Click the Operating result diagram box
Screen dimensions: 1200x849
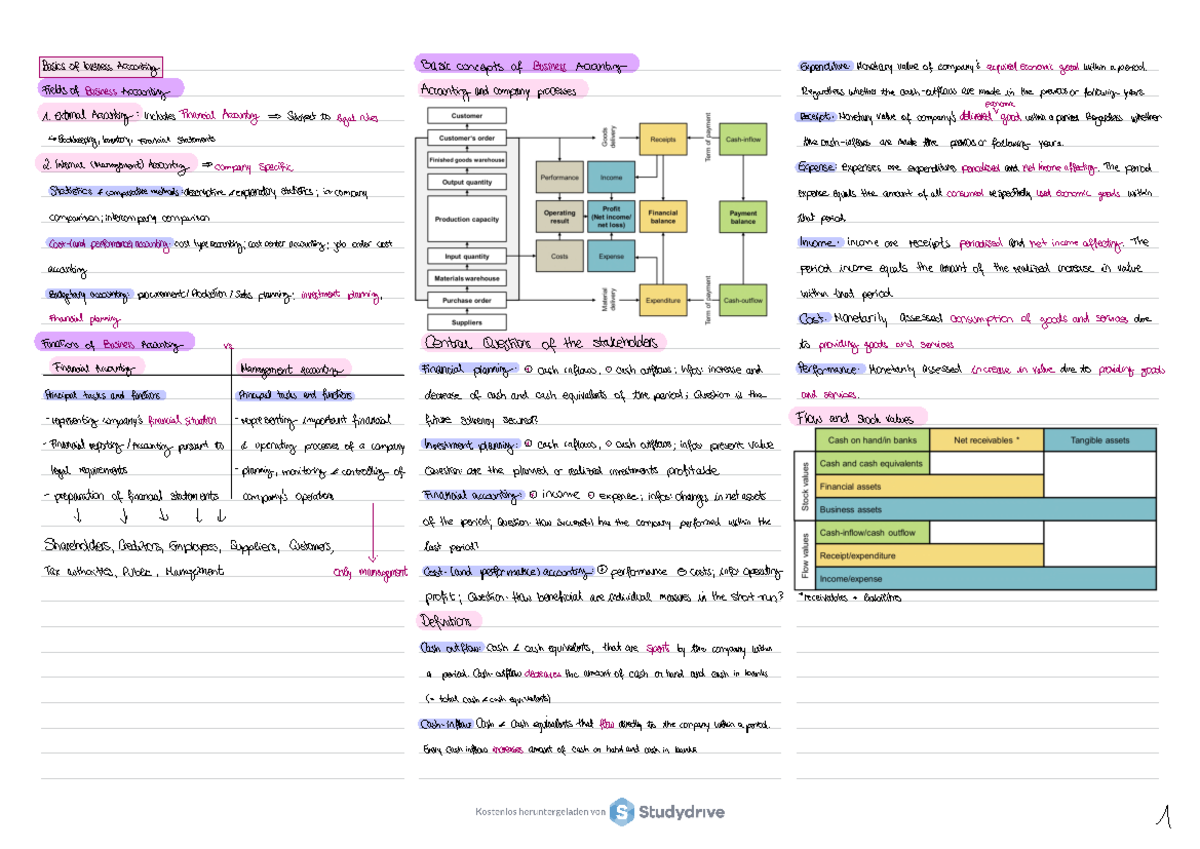tap(559, 217)
